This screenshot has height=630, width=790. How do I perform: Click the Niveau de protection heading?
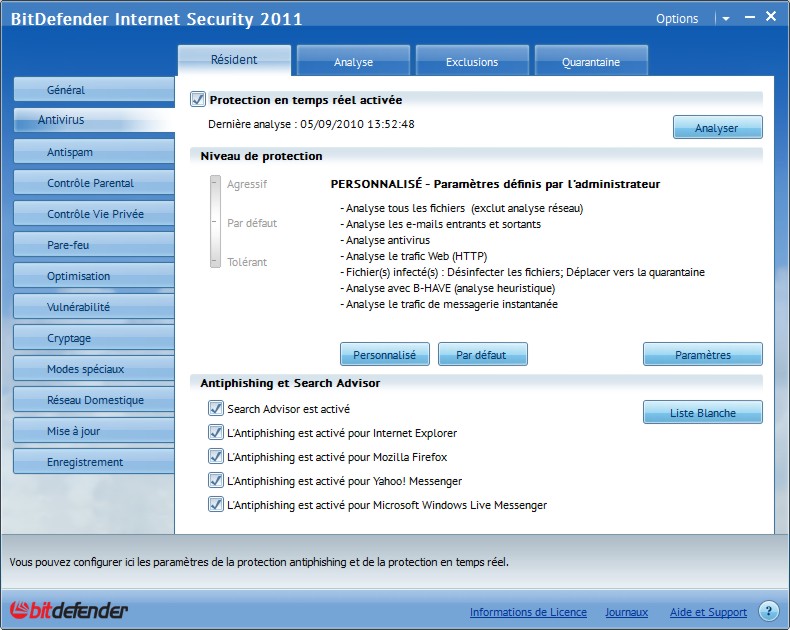point(261,156)
